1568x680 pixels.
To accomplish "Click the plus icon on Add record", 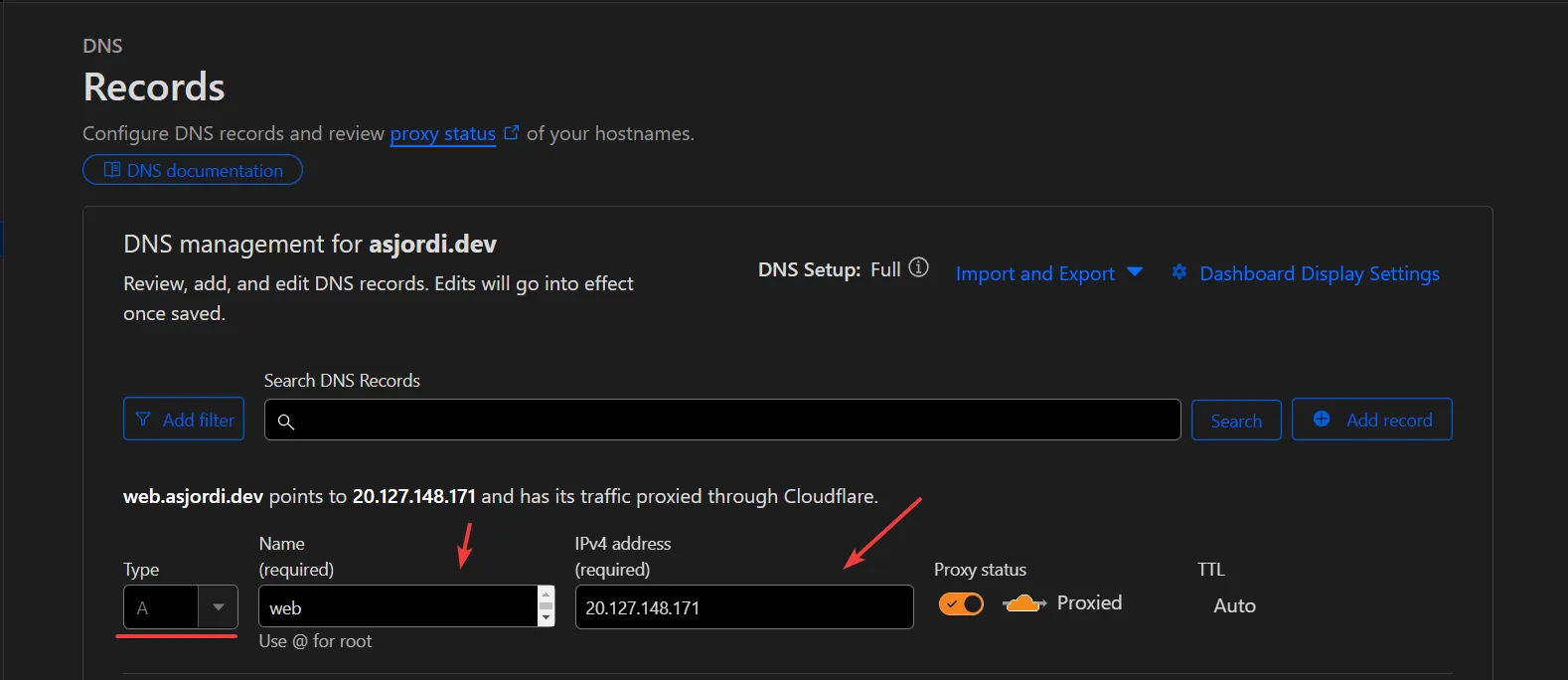I will pos(1322,419).
